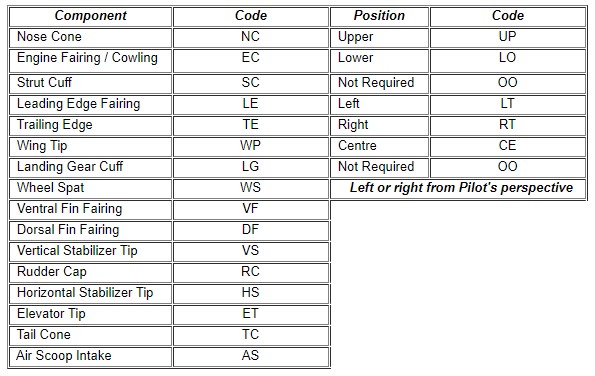This screenshot has height=376, width=595.
Task: Select the Upper position cell
Action: 379,38
